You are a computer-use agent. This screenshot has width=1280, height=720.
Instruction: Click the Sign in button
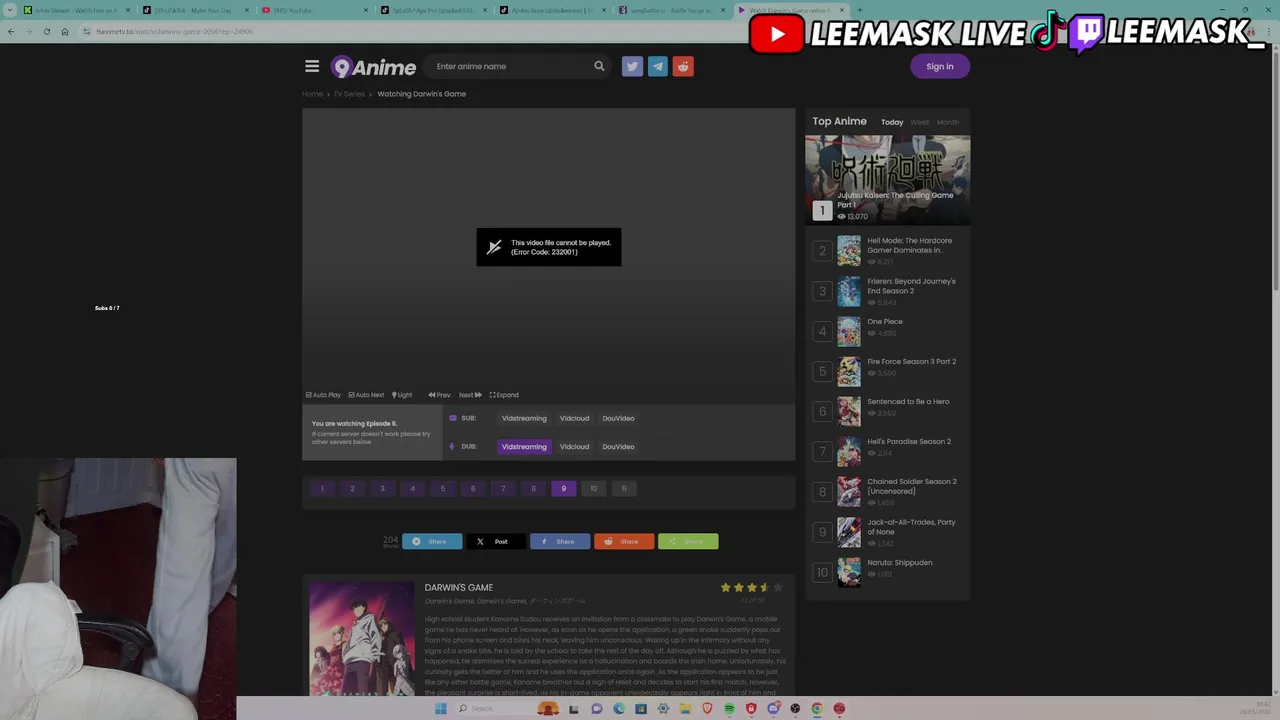point(940,66)
